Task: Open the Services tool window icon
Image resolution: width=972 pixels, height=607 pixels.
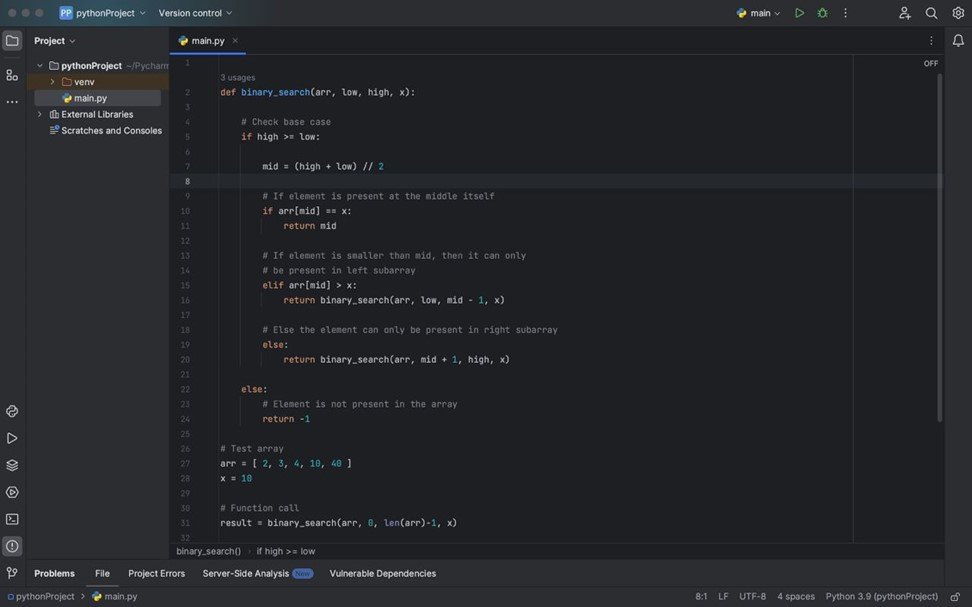Action: [12, 492]
